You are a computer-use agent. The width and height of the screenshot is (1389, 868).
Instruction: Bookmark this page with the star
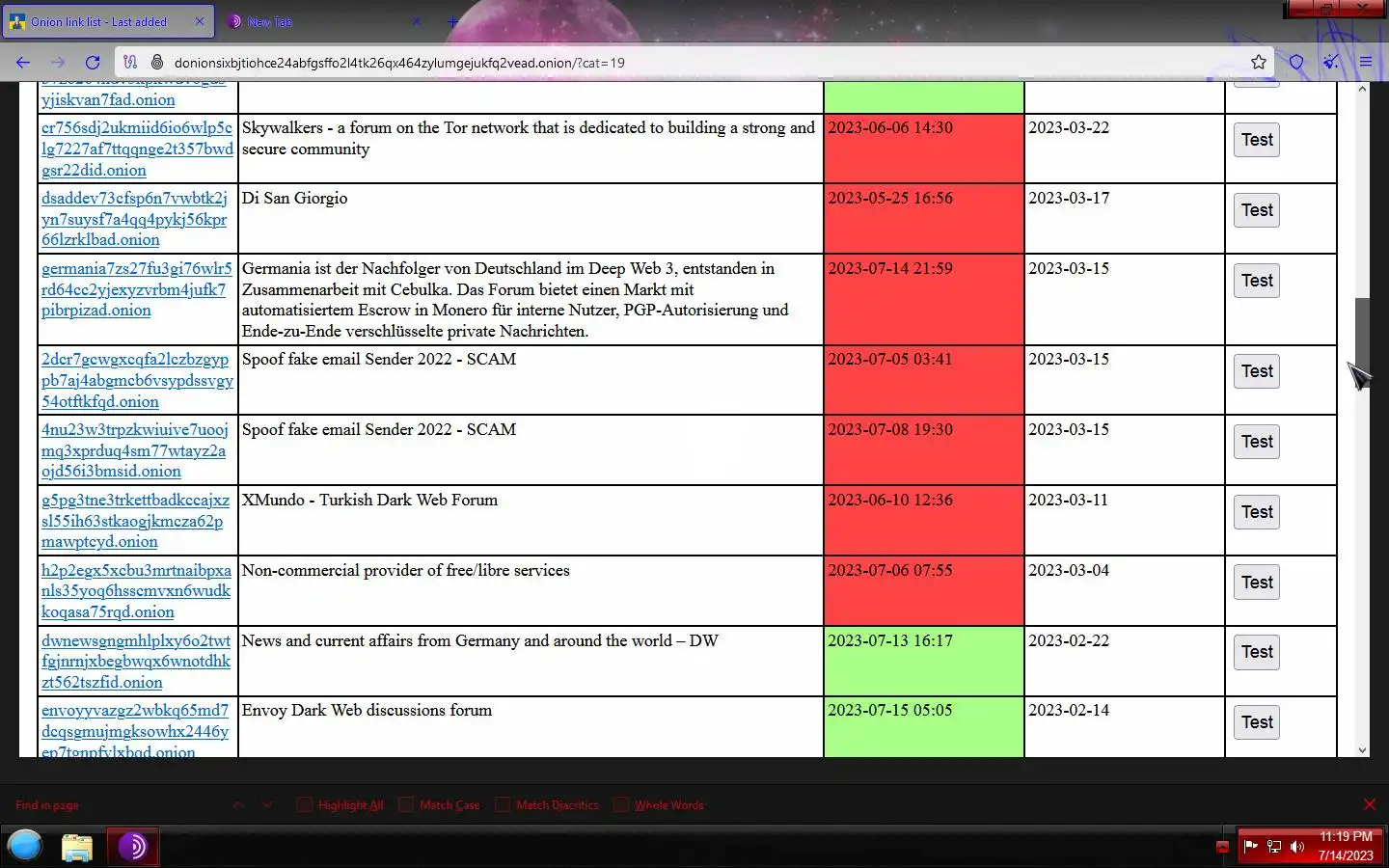tap(1259, 63)
